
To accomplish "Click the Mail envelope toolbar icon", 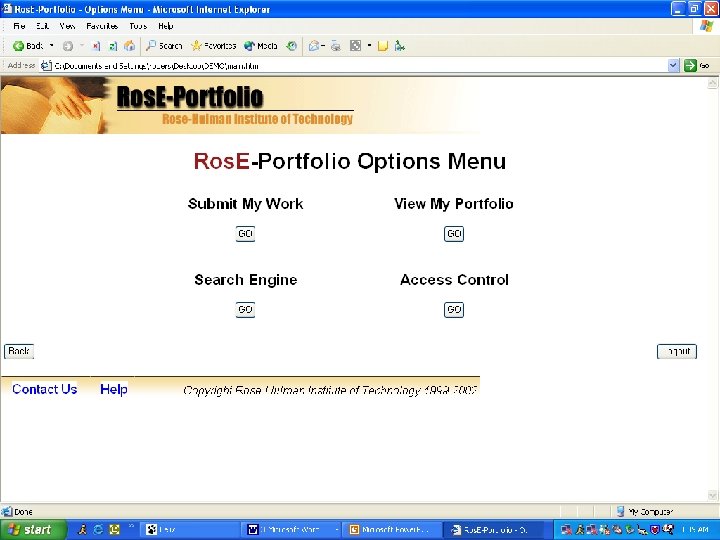I will pos(314,46).
